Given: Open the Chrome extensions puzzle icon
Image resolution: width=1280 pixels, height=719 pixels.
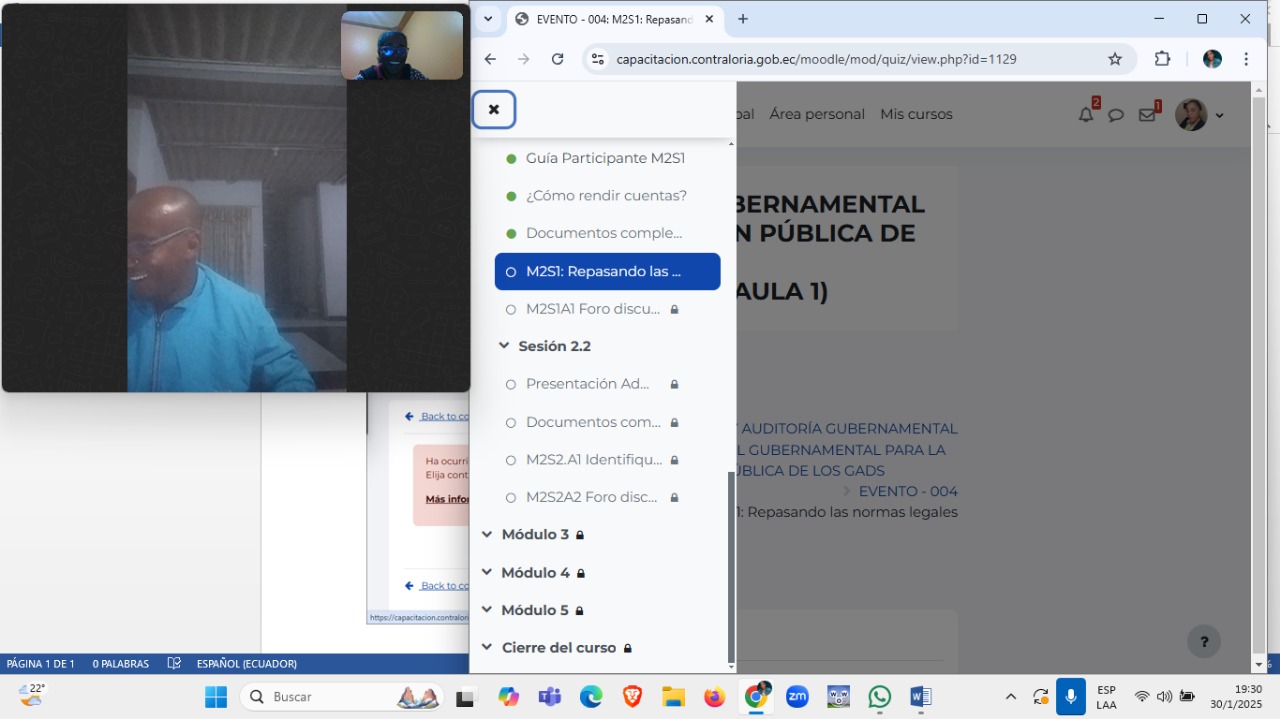Looking at the screenshot, I should [1162, 59].
